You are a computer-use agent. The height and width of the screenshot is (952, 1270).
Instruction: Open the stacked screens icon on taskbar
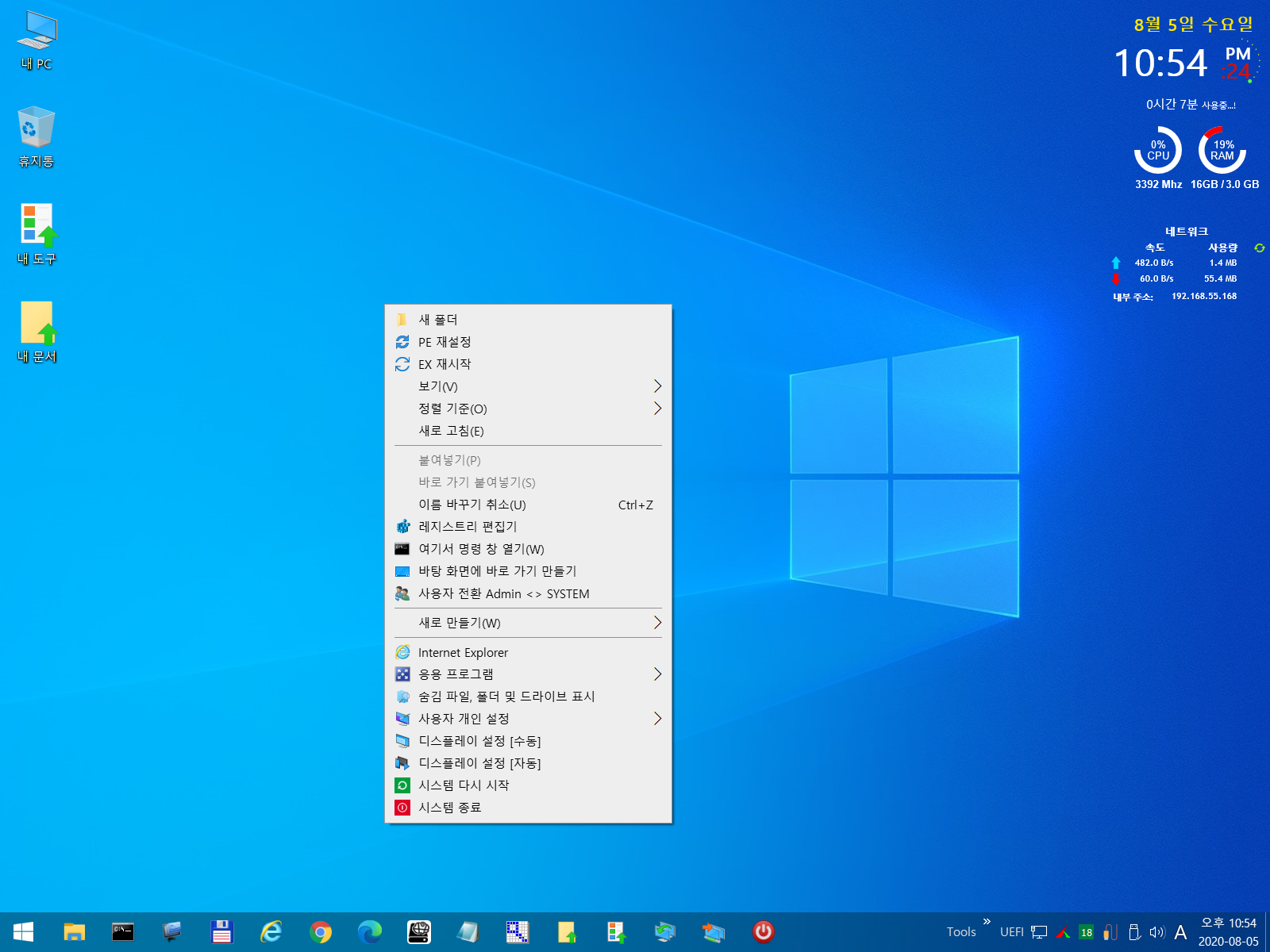[x=714, y=932]
